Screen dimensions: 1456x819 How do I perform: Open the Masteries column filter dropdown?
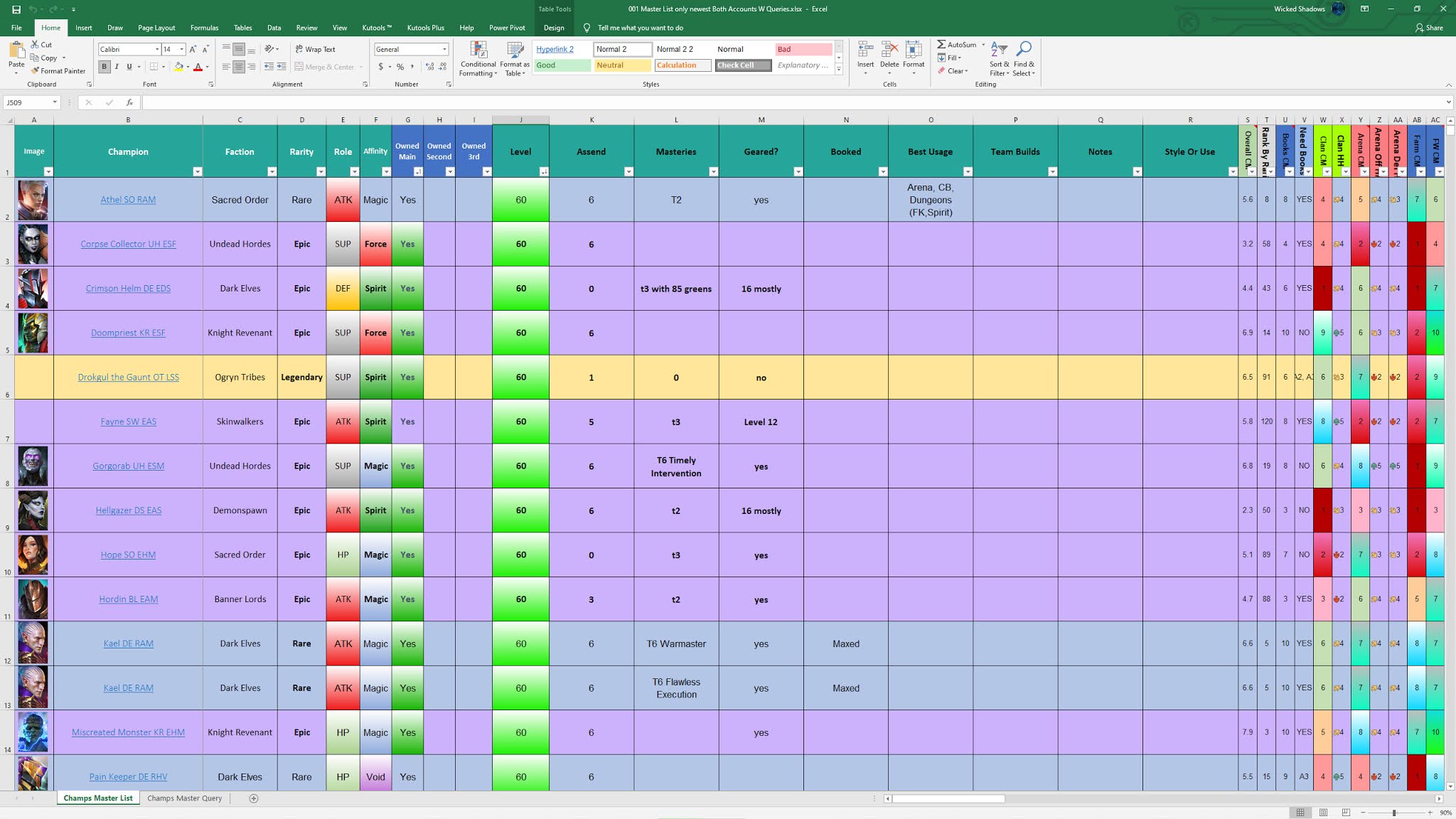[713, 171]
